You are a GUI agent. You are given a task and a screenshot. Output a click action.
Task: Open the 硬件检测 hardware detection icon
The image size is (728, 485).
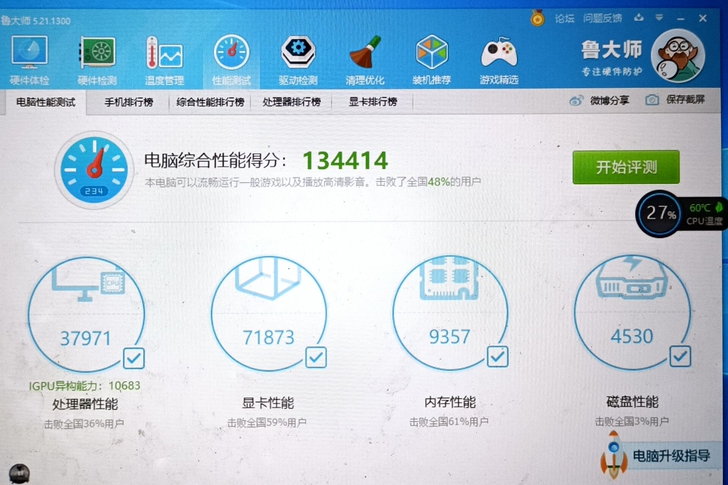pyautogui.click(x=97, y=61)
